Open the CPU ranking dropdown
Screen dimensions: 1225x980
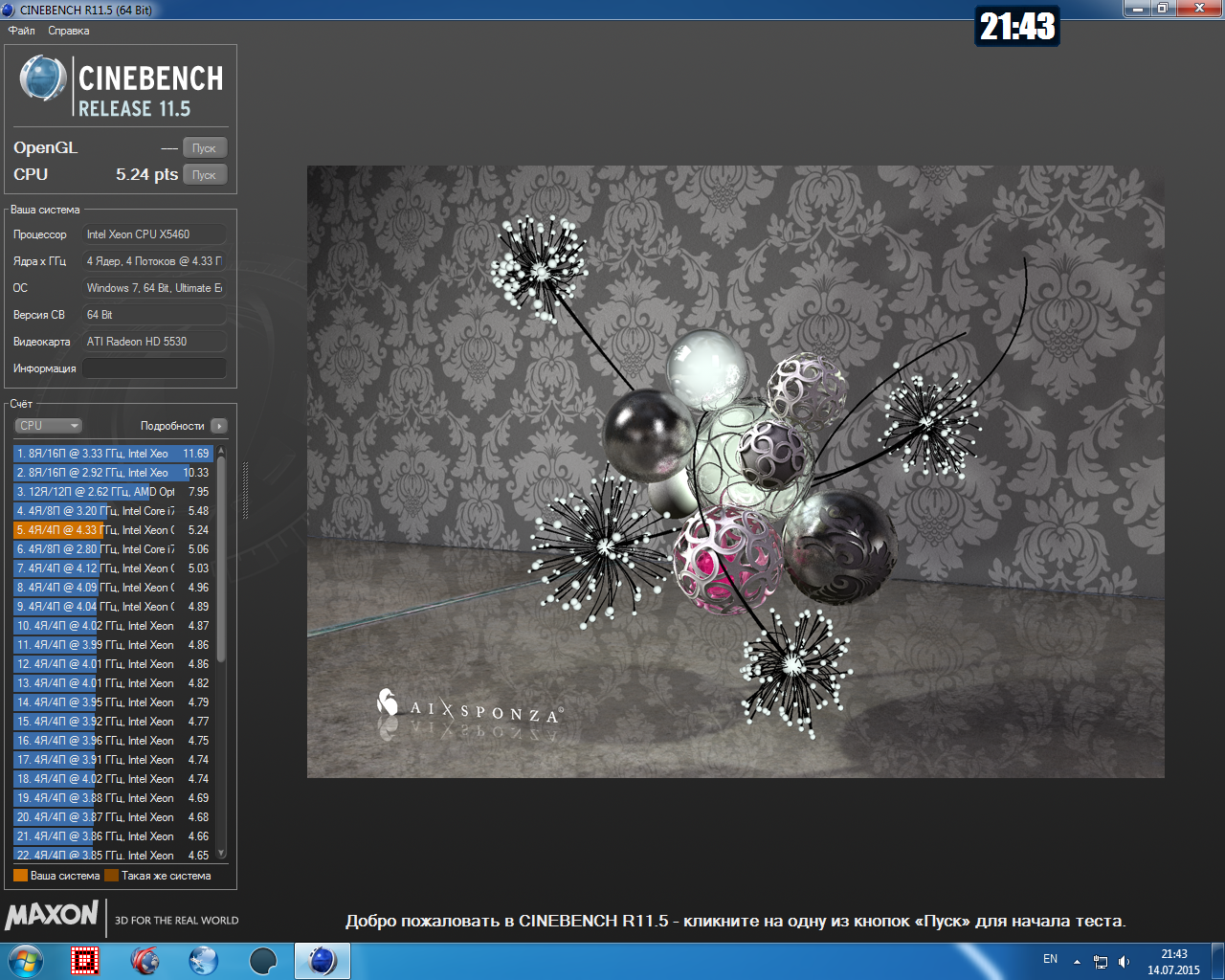coord(48,426)
